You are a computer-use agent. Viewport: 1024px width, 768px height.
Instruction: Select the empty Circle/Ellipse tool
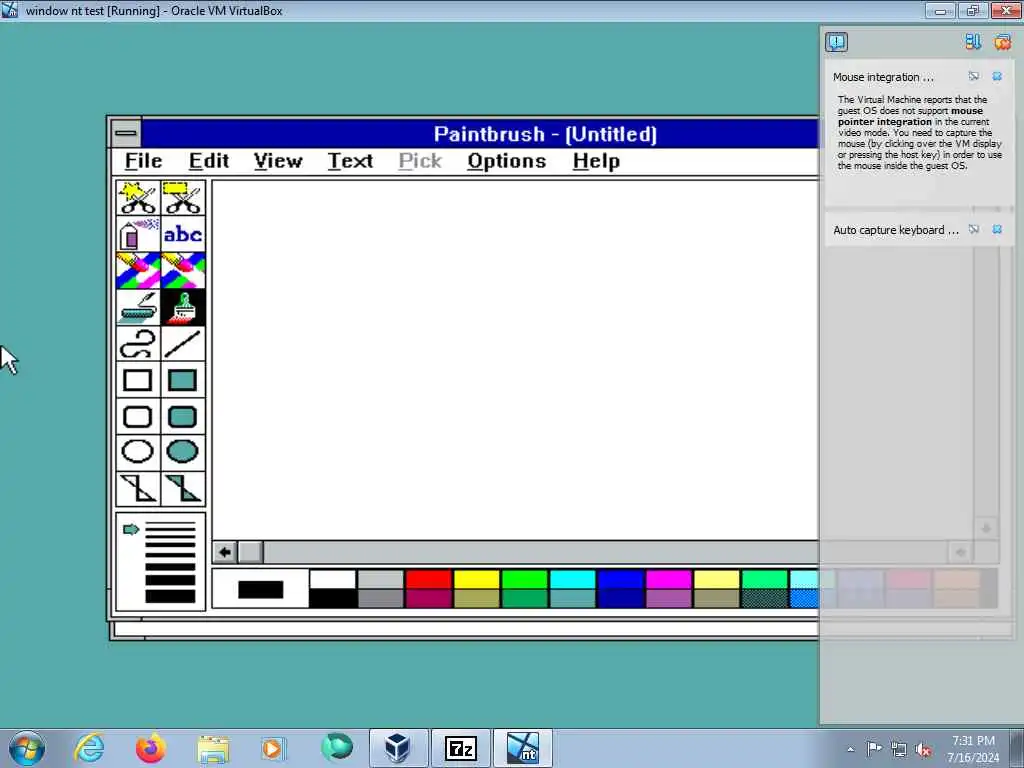(138, 452)
